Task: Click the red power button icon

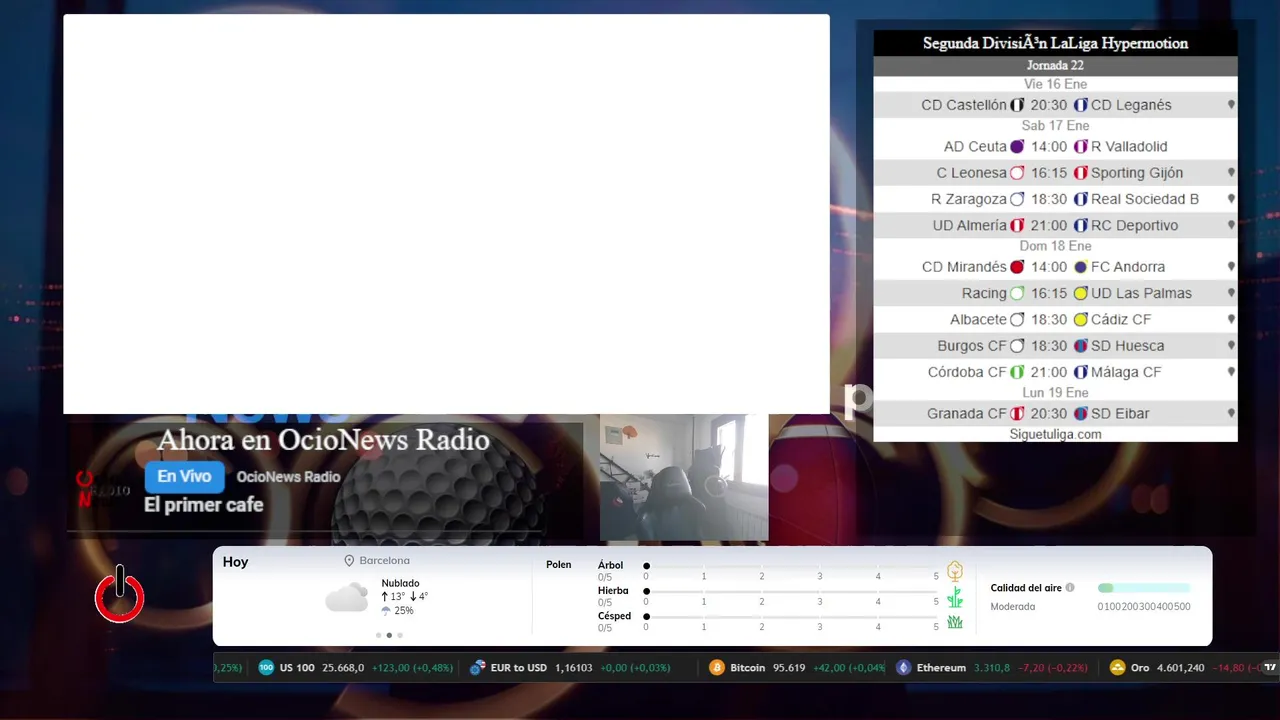Action: click(x=119, y=594)
